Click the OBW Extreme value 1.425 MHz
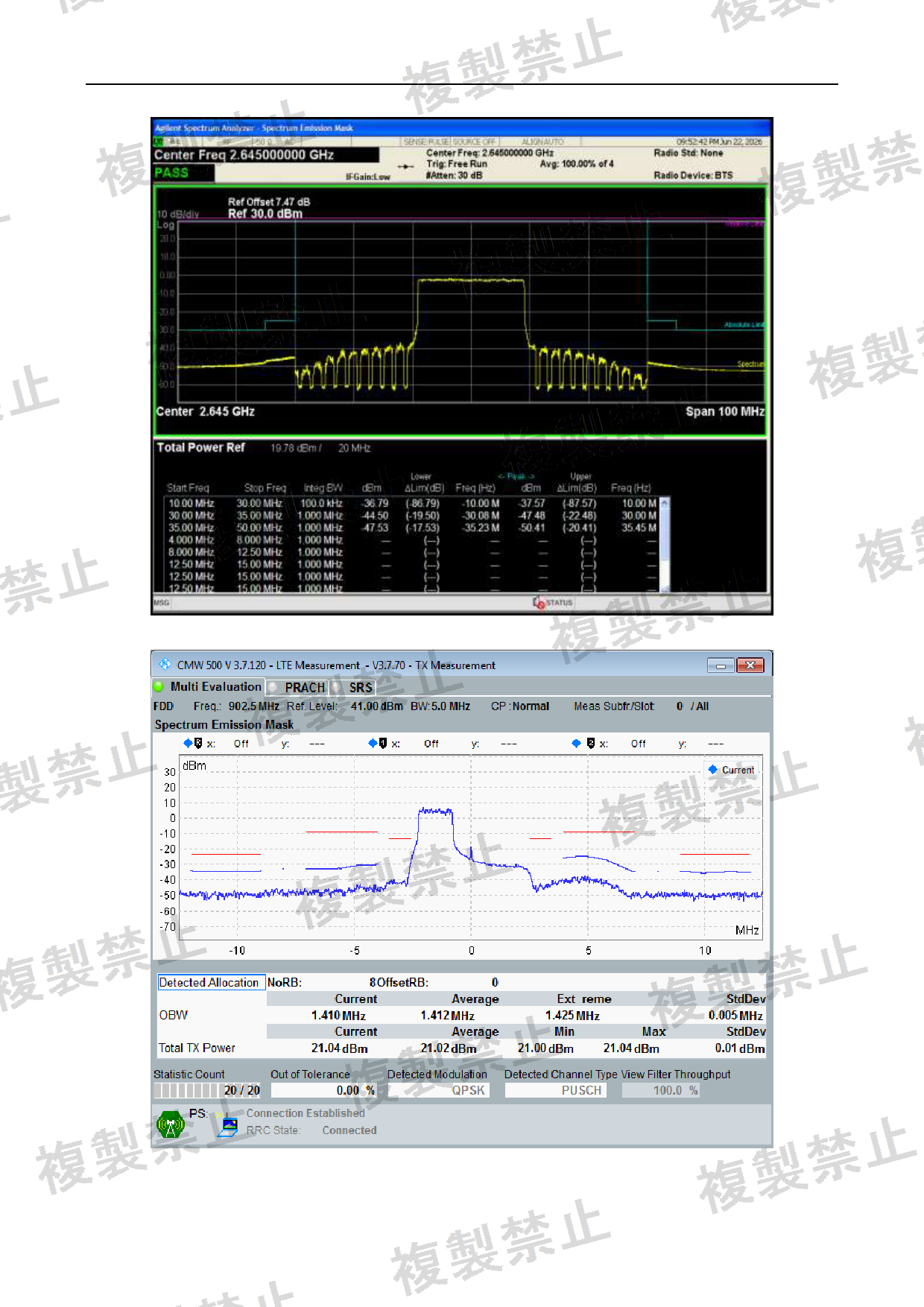 point(572,1016)
